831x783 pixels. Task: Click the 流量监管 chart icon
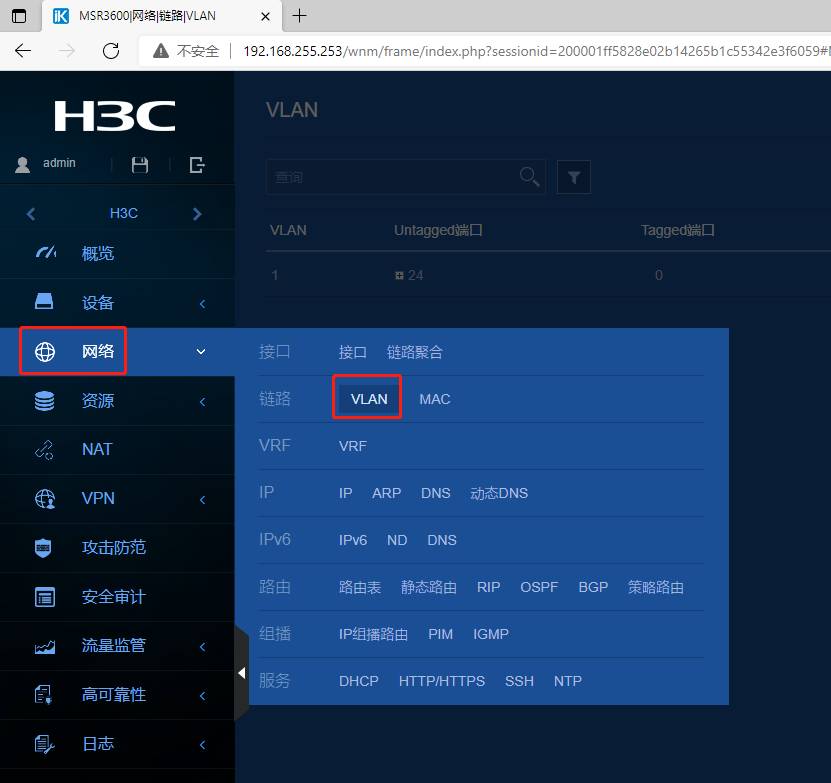pyautogui.click(x=45, y=646)
